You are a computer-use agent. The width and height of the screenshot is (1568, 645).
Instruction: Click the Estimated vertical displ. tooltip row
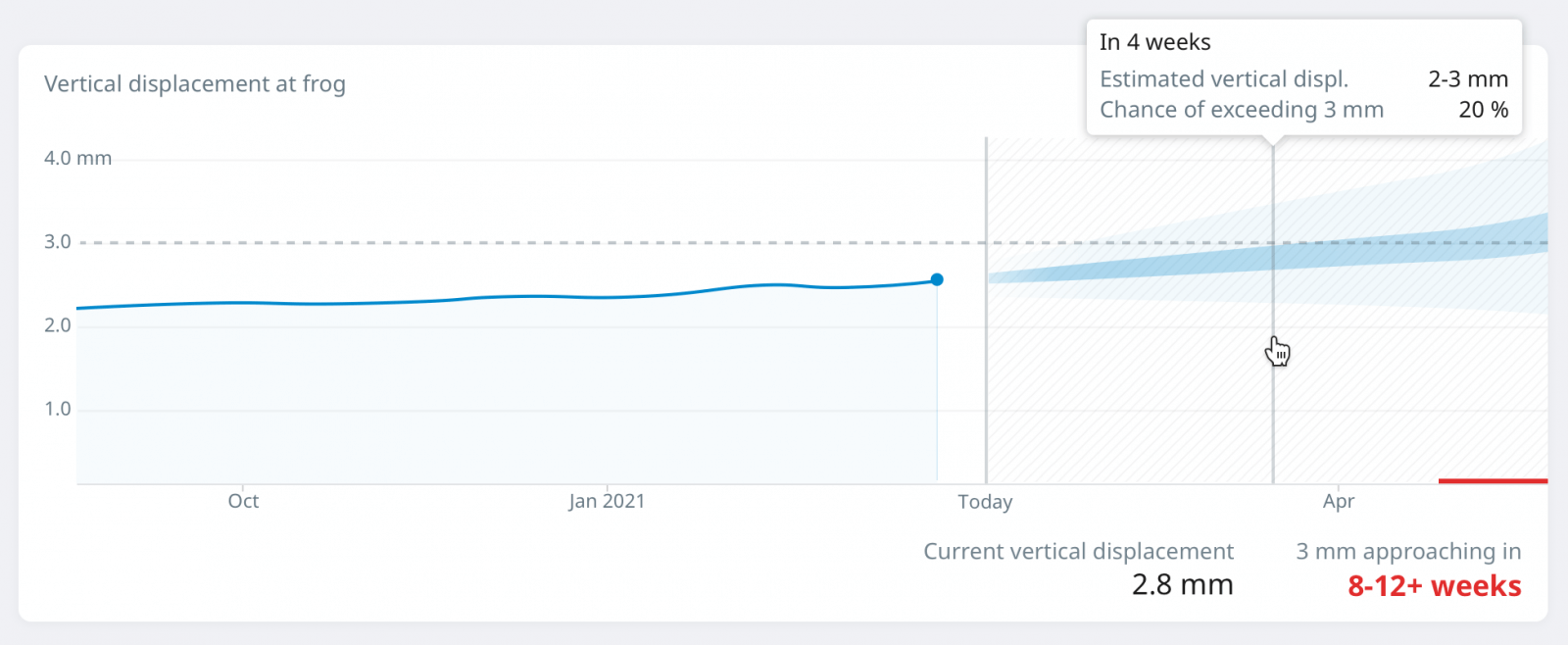tap(1224, 79)
